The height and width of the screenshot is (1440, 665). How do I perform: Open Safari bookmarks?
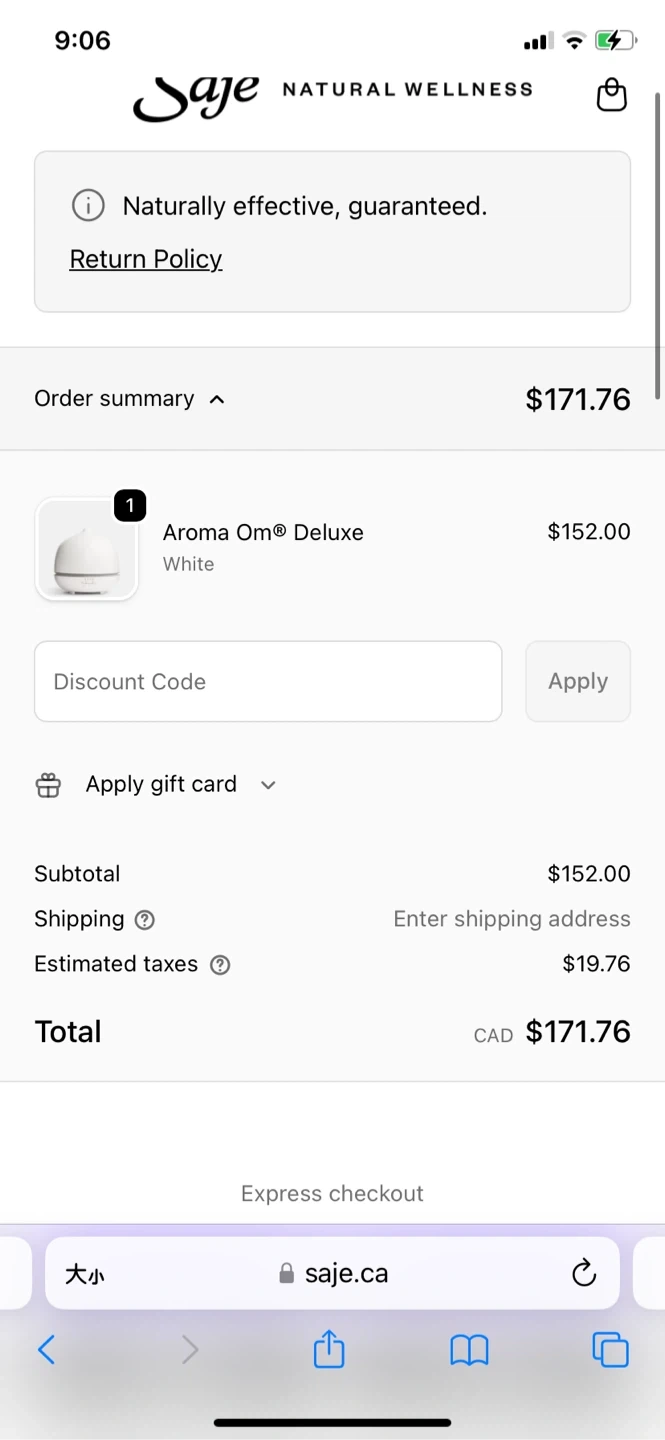(x=468, y=1350)
